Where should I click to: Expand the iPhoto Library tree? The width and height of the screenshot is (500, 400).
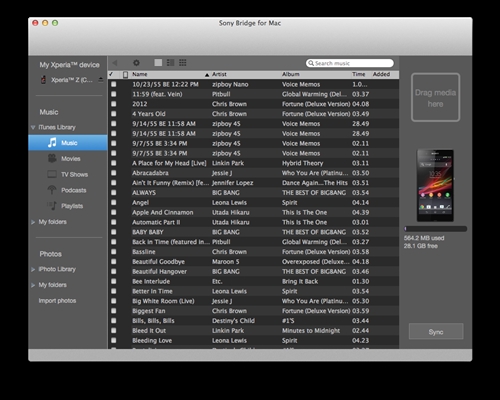point(33,269)
